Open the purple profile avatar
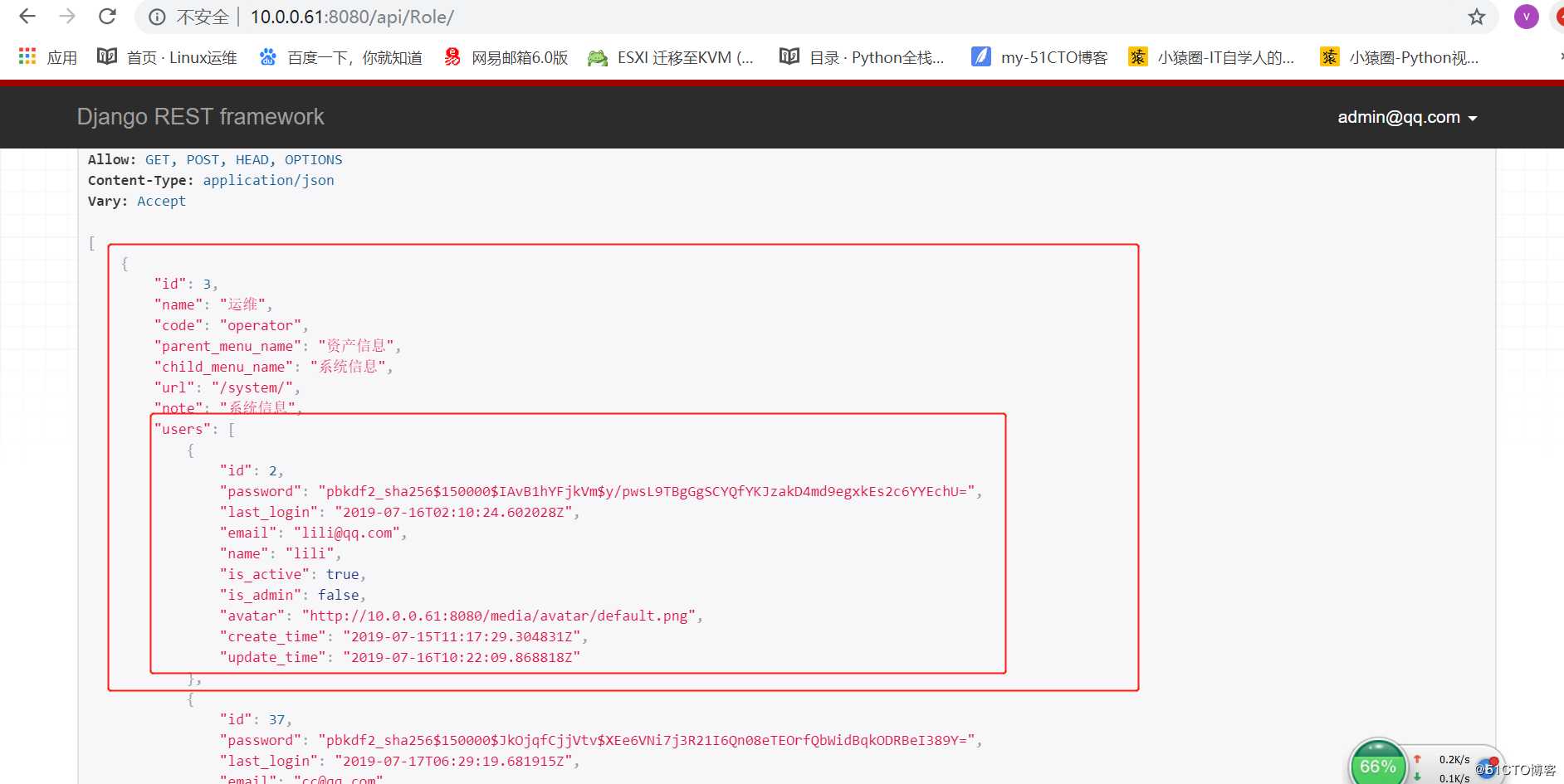The width and height of the screenshot is (1564, 784). point(1526,17)
